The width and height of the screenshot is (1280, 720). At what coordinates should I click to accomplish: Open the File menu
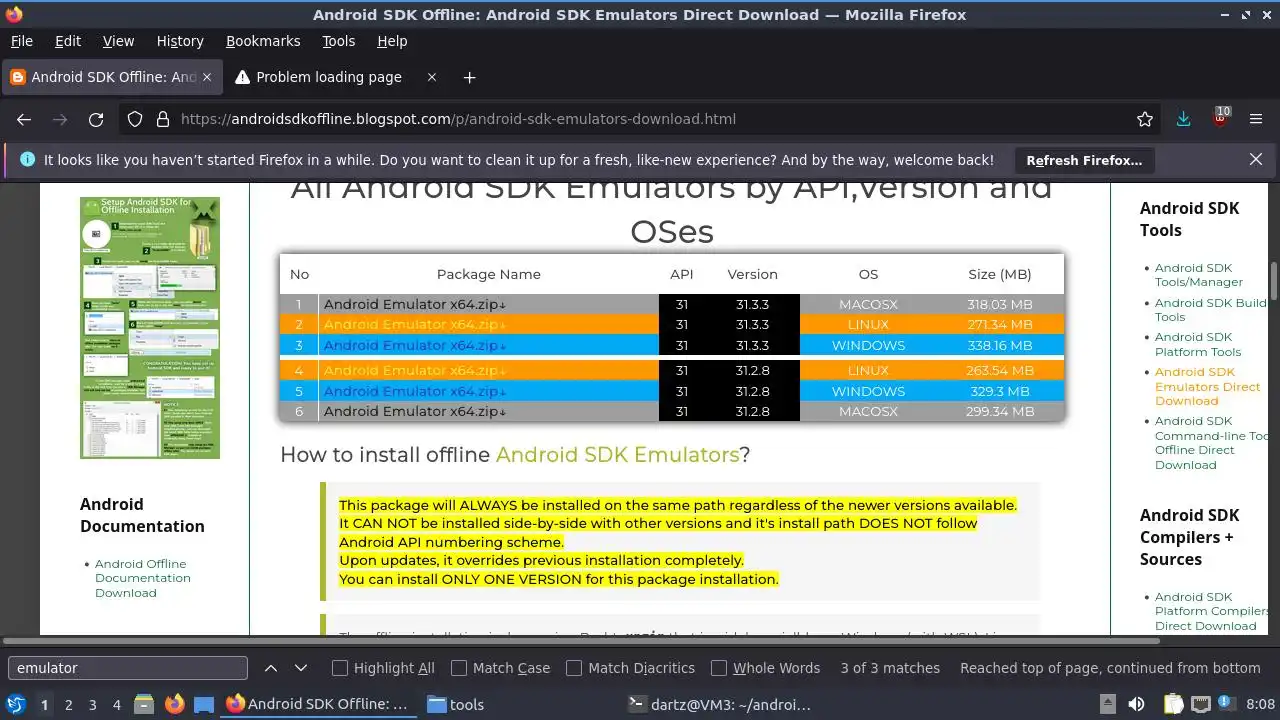pos(21,41)
